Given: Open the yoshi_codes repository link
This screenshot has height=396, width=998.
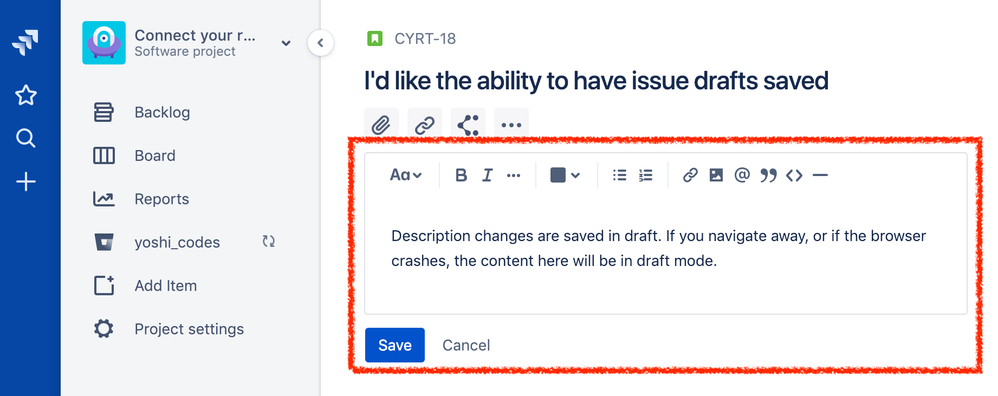Looking at the screenshot, I should 177,243.
